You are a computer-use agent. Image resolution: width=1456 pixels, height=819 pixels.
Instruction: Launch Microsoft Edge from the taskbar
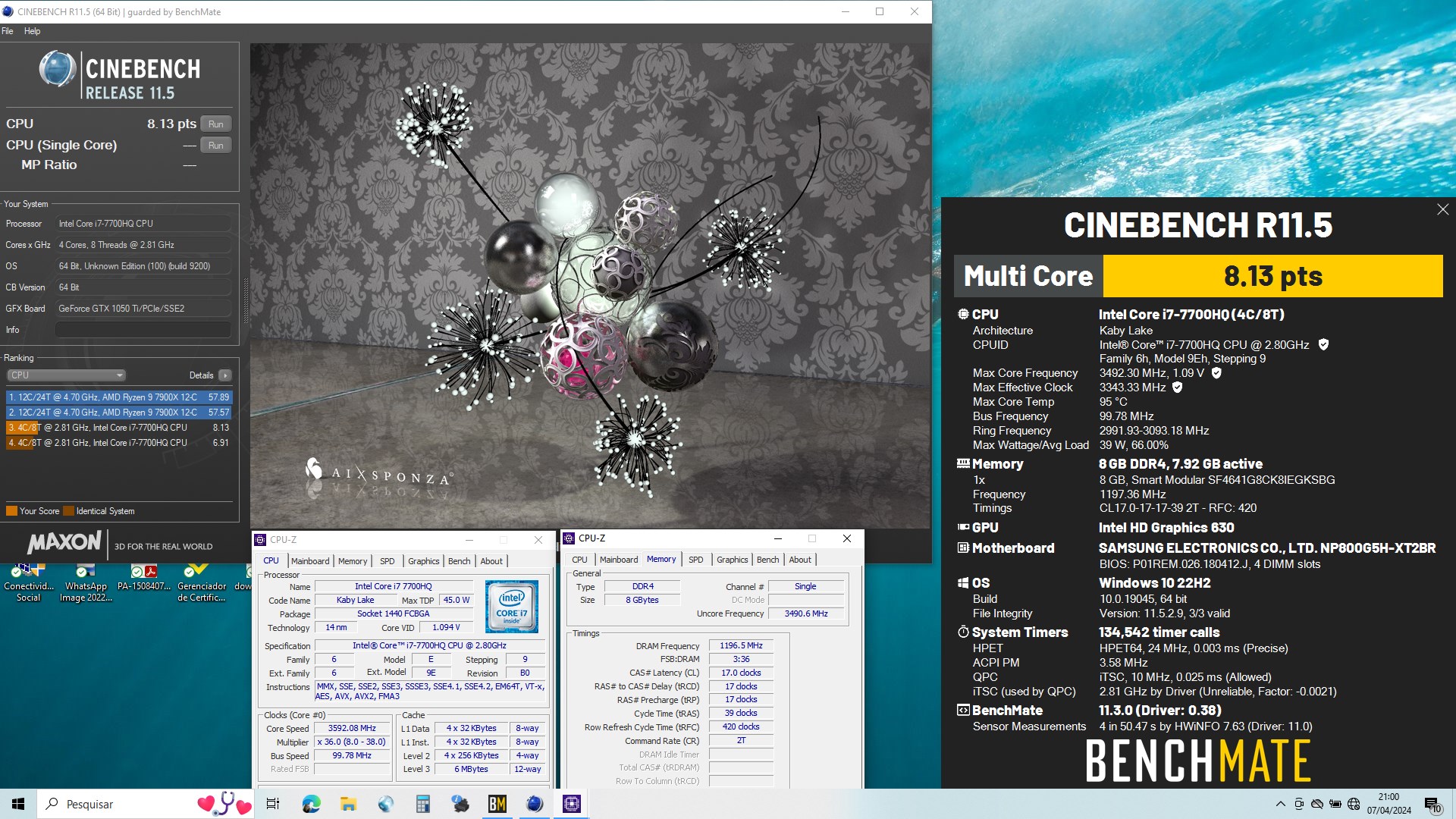click(311, 804)
